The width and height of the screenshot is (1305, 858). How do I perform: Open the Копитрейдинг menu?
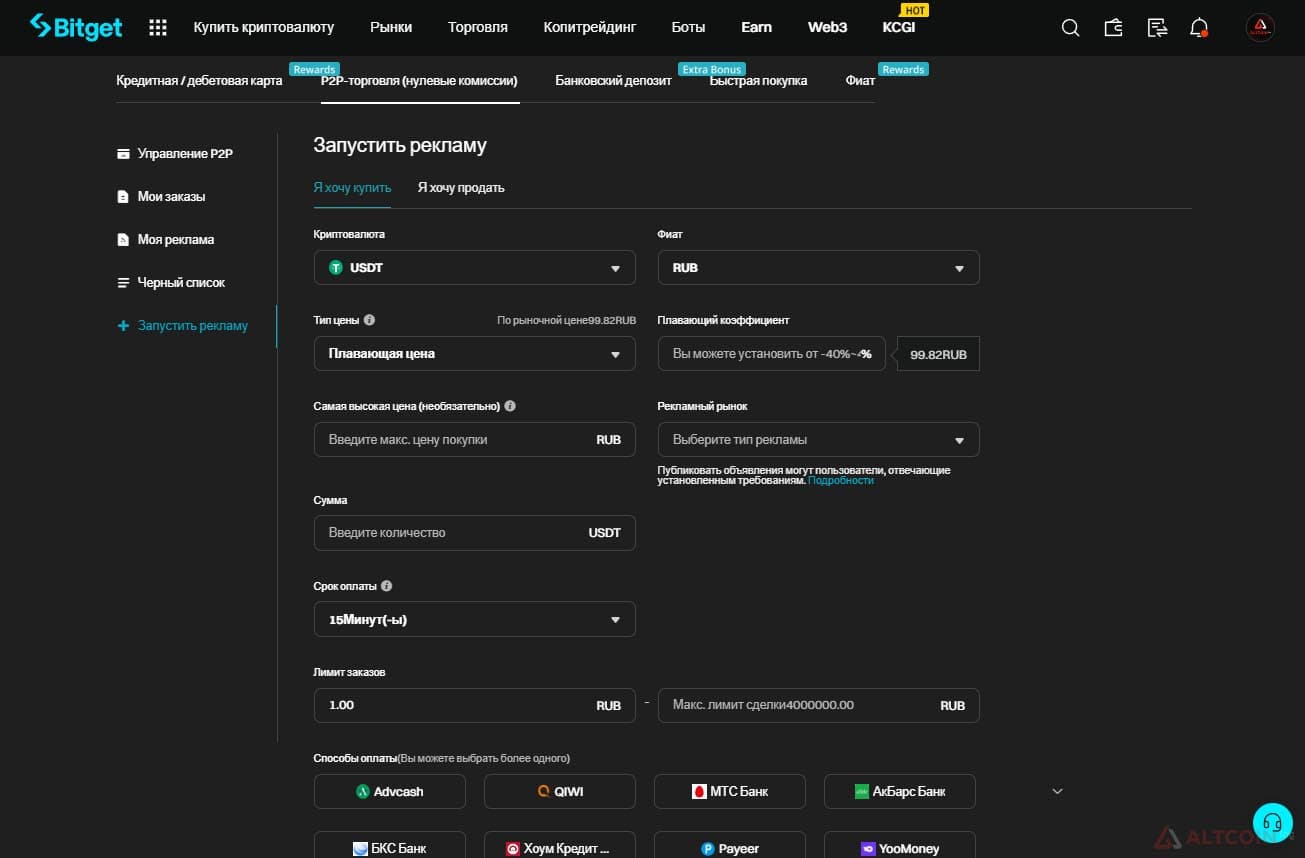[589, 27]
